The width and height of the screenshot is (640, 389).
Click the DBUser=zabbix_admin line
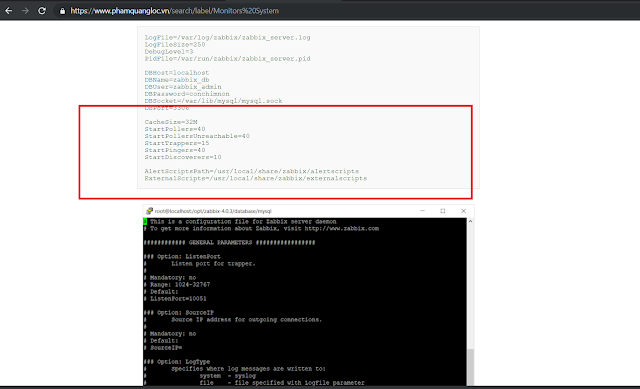[183, 87]
